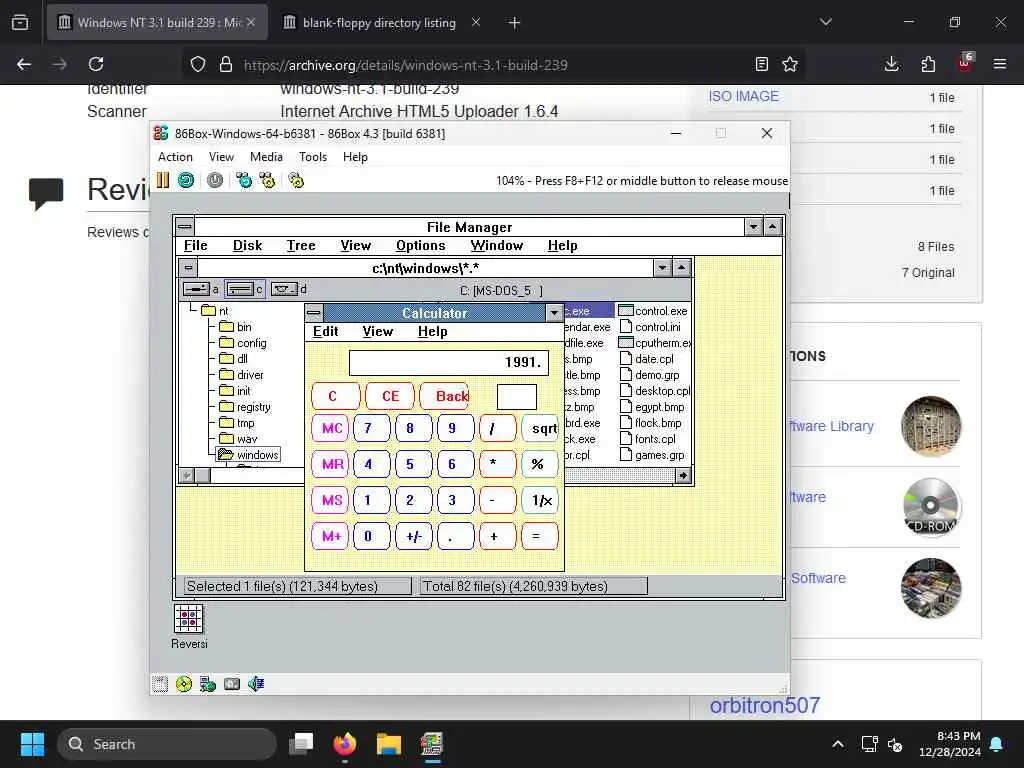List all Firefox tabs chevron
This screenshot has width=1024, height=768.
826,22
